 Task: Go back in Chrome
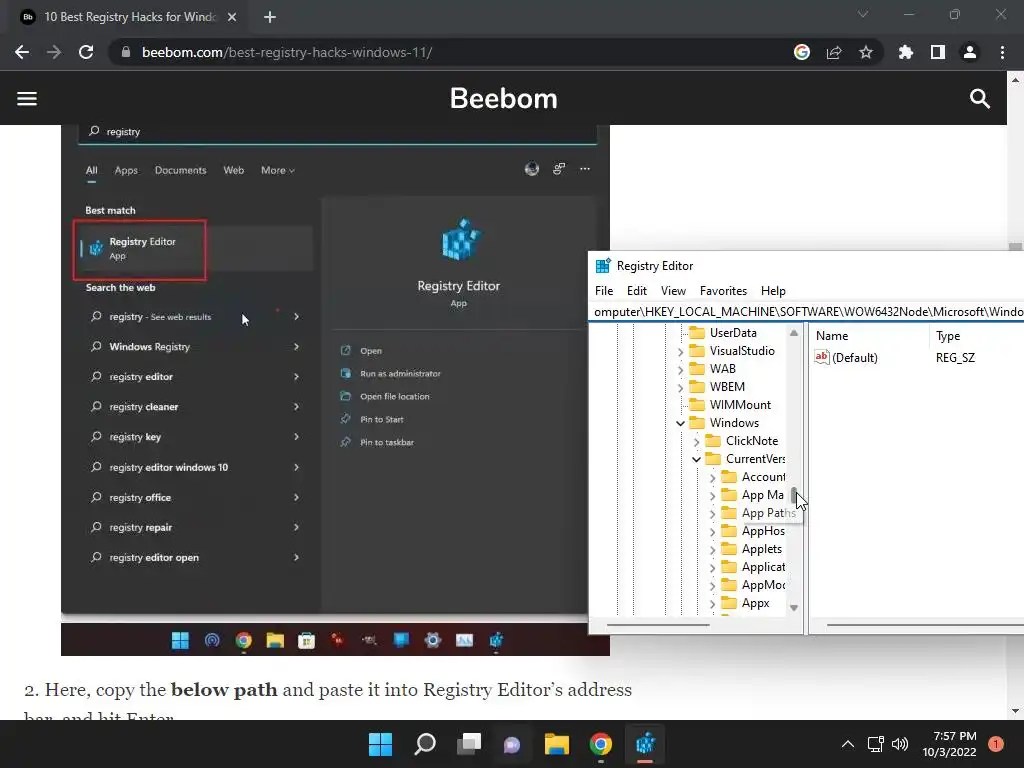coord(22,52)
